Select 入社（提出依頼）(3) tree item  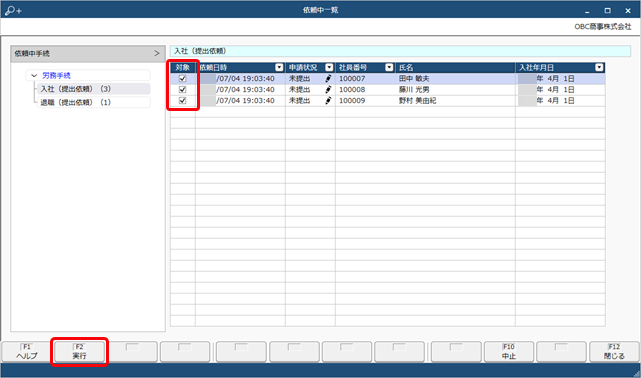click(x=94, y=89)
